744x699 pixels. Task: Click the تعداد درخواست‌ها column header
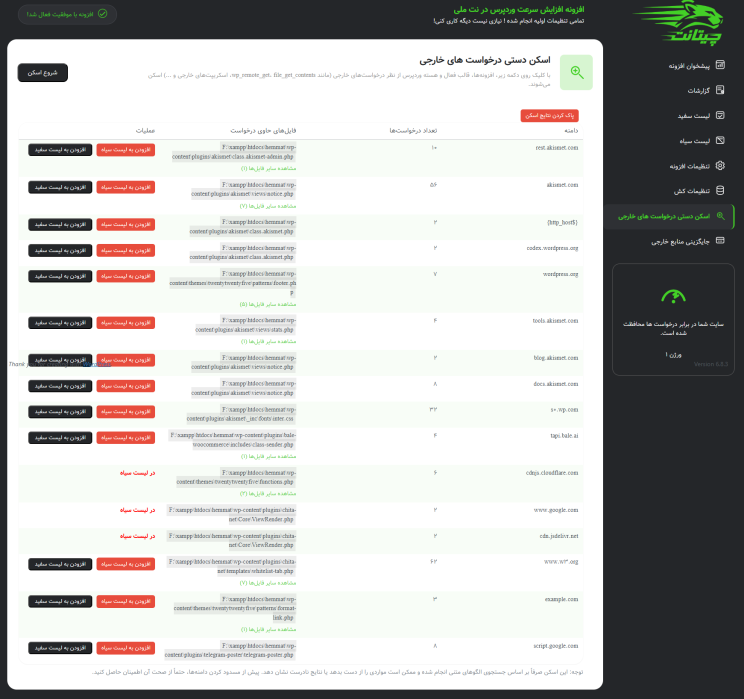(413, 130)
